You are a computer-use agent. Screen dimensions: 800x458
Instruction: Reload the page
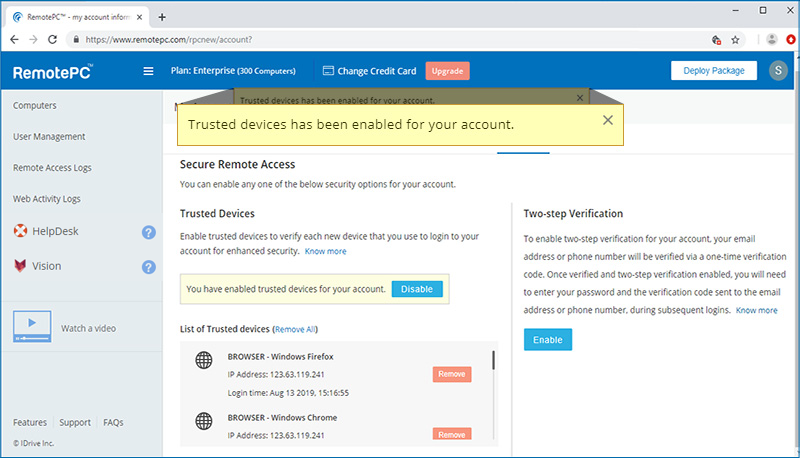point(52,39)
